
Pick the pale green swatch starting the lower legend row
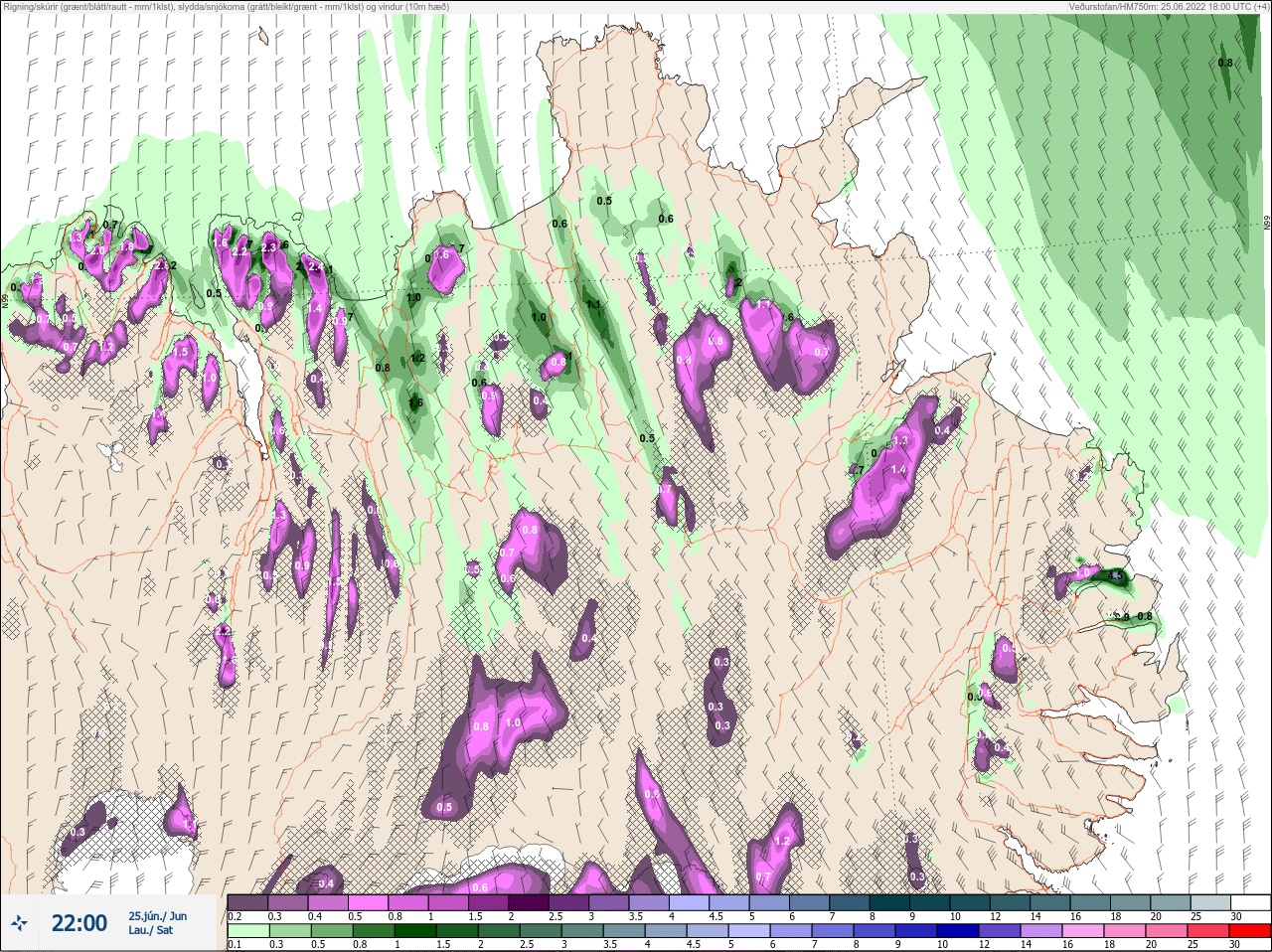click(247, 930)
